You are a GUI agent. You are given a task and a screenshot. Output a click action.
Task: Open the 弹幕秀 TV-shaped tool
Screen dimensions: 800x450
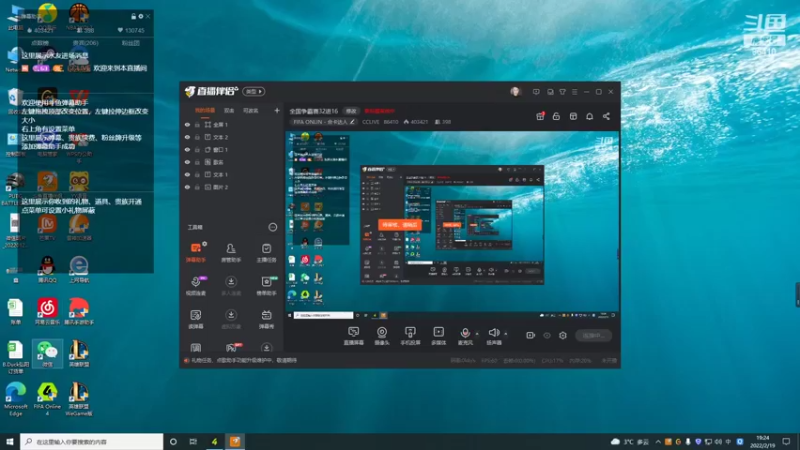266,319
